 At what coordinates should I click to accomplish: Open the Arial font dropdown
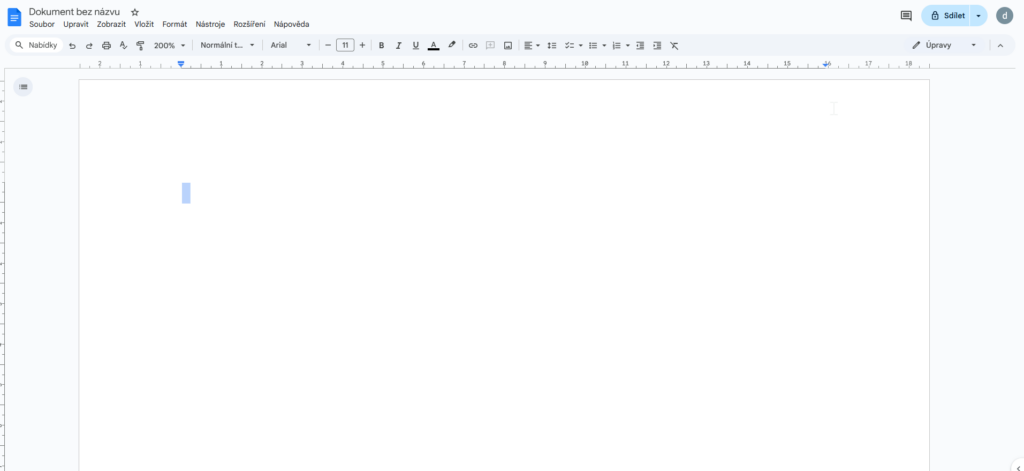click(x=290, y=45)
